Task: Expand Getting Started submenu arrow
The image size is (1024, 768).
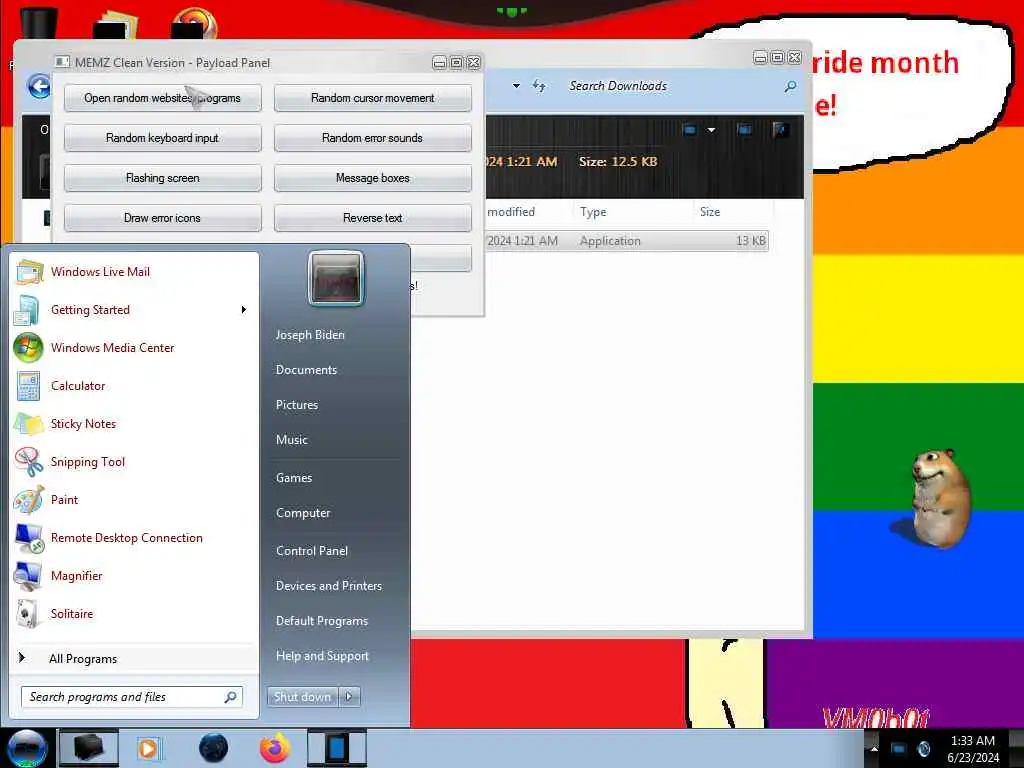Action: click(244, 310)
